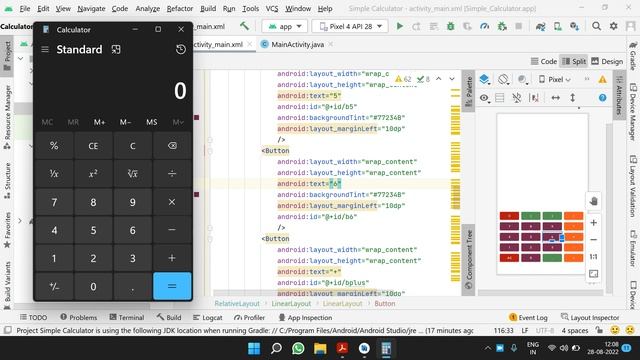Open Windows Start button on taskbar

coord(254,348)
